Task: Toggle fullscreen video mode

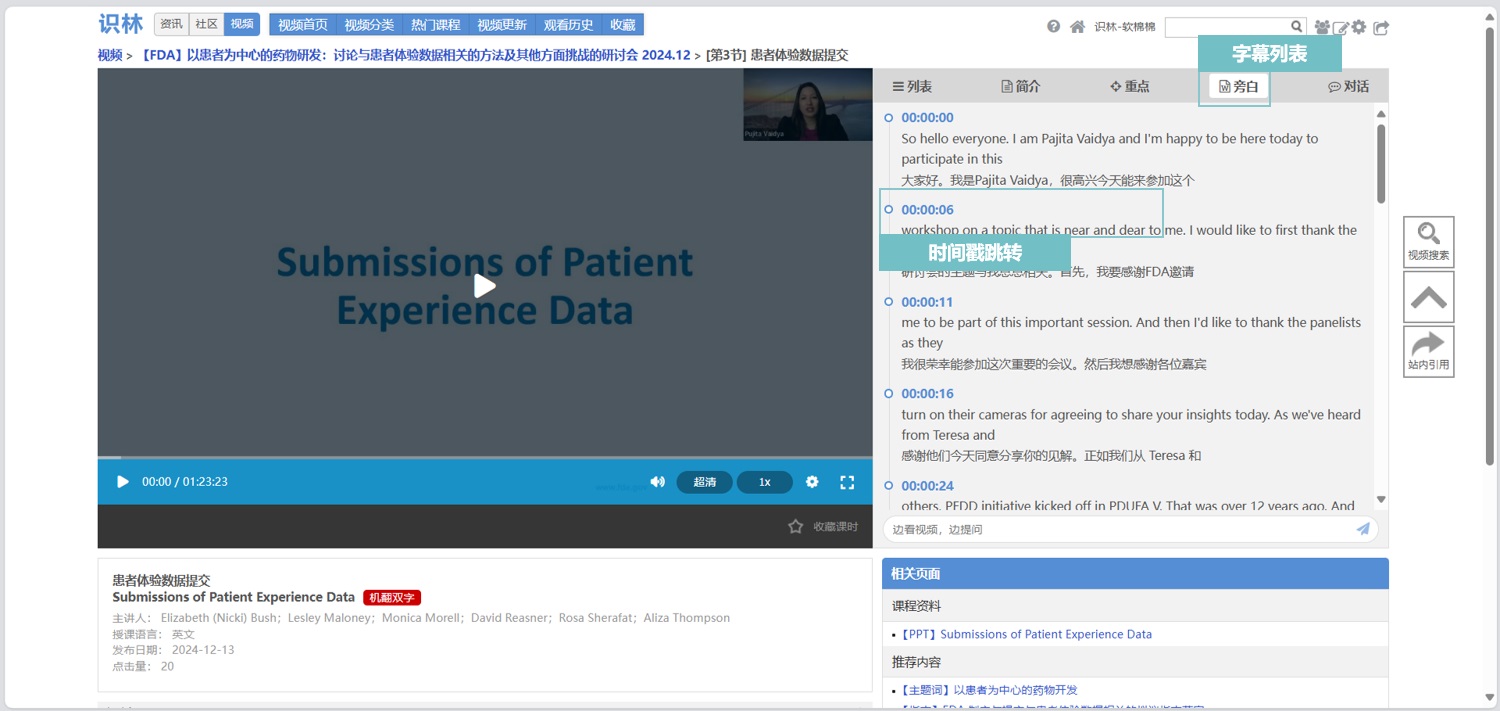Action: (x=847, y=482)
